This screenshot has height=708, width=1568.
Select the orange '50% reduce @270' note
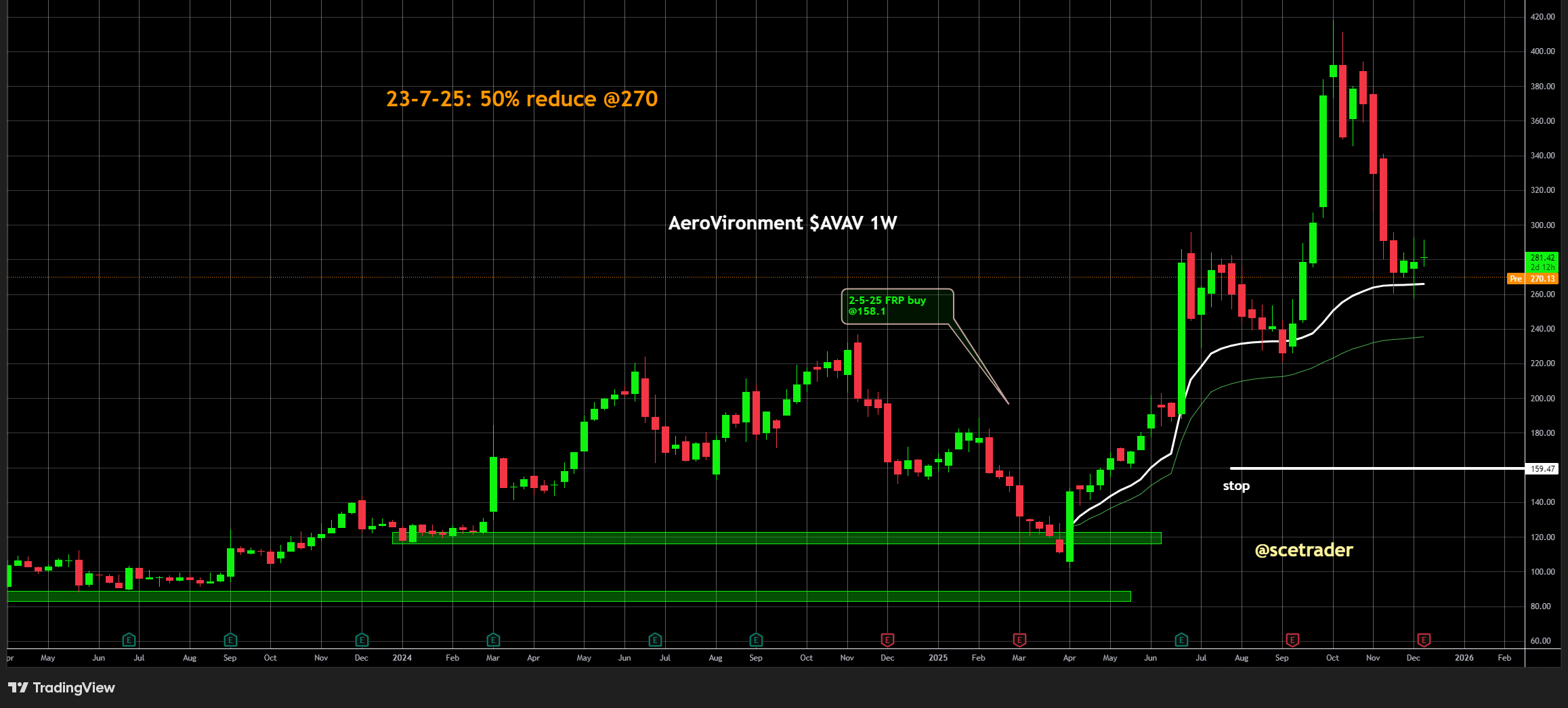(522, 99)
